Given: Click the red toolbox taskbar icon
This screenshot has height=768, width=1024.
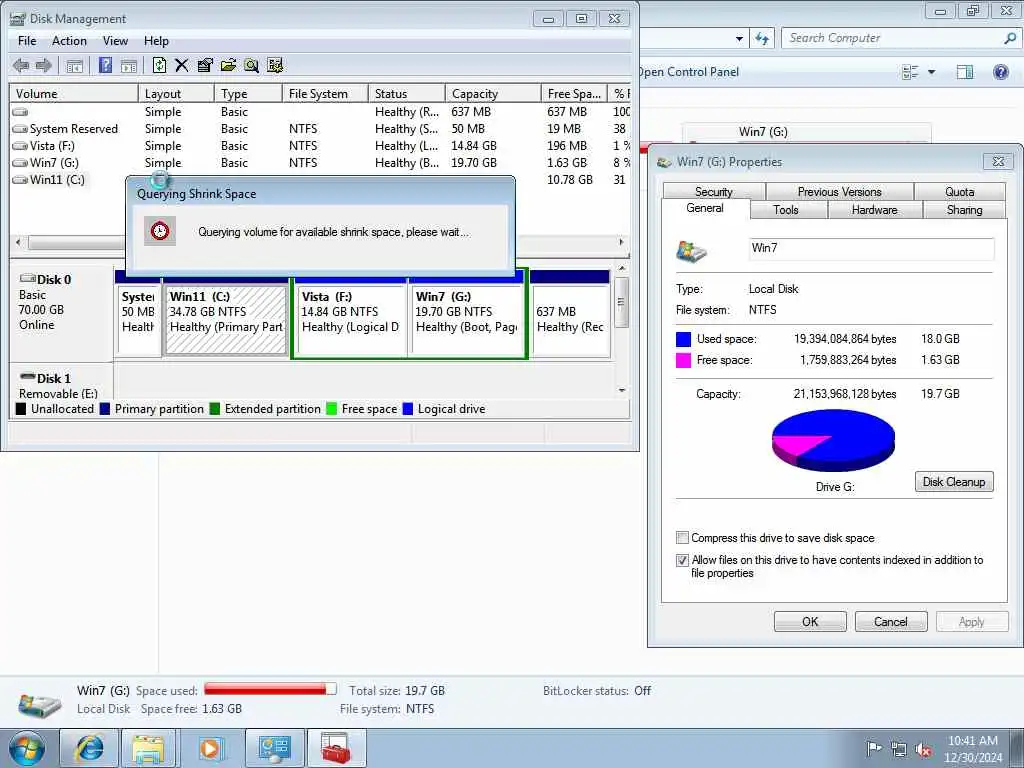Looking at the screenshot, I should (x=336, y=748).
